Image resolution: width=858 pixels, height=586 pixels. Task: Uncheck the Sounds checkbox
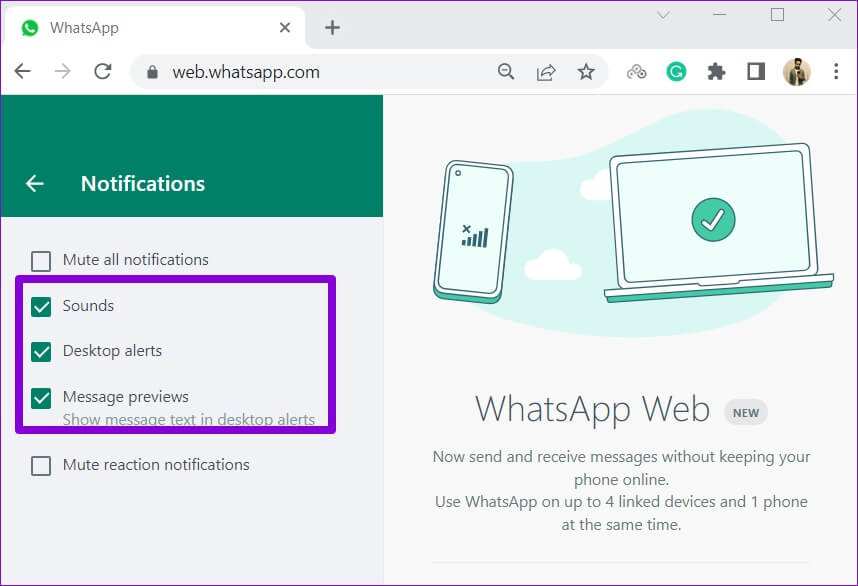[x=41, y=306]
